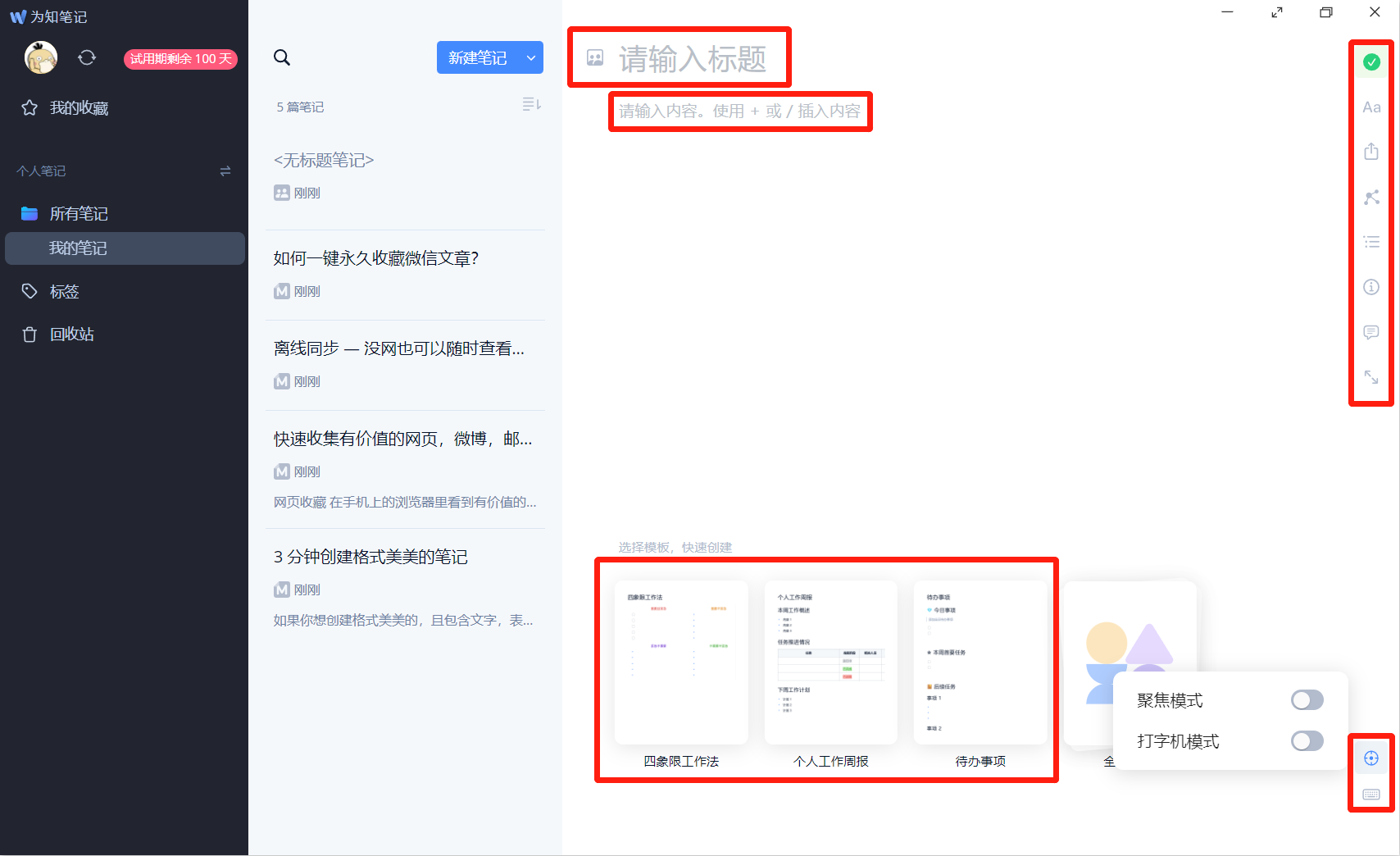Toggle the 聚焦模式 switch
This screenshot has width=1400, height=856.
click(1307, 699)
